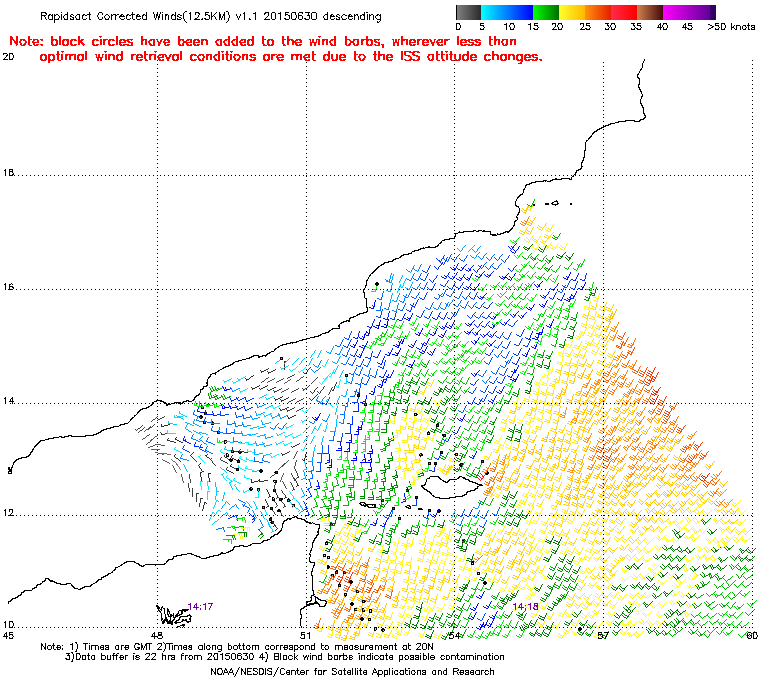Click the latitude label 14
Image resolution: width=760 pixels, height=688 pixels.
(x=8, y=401)
